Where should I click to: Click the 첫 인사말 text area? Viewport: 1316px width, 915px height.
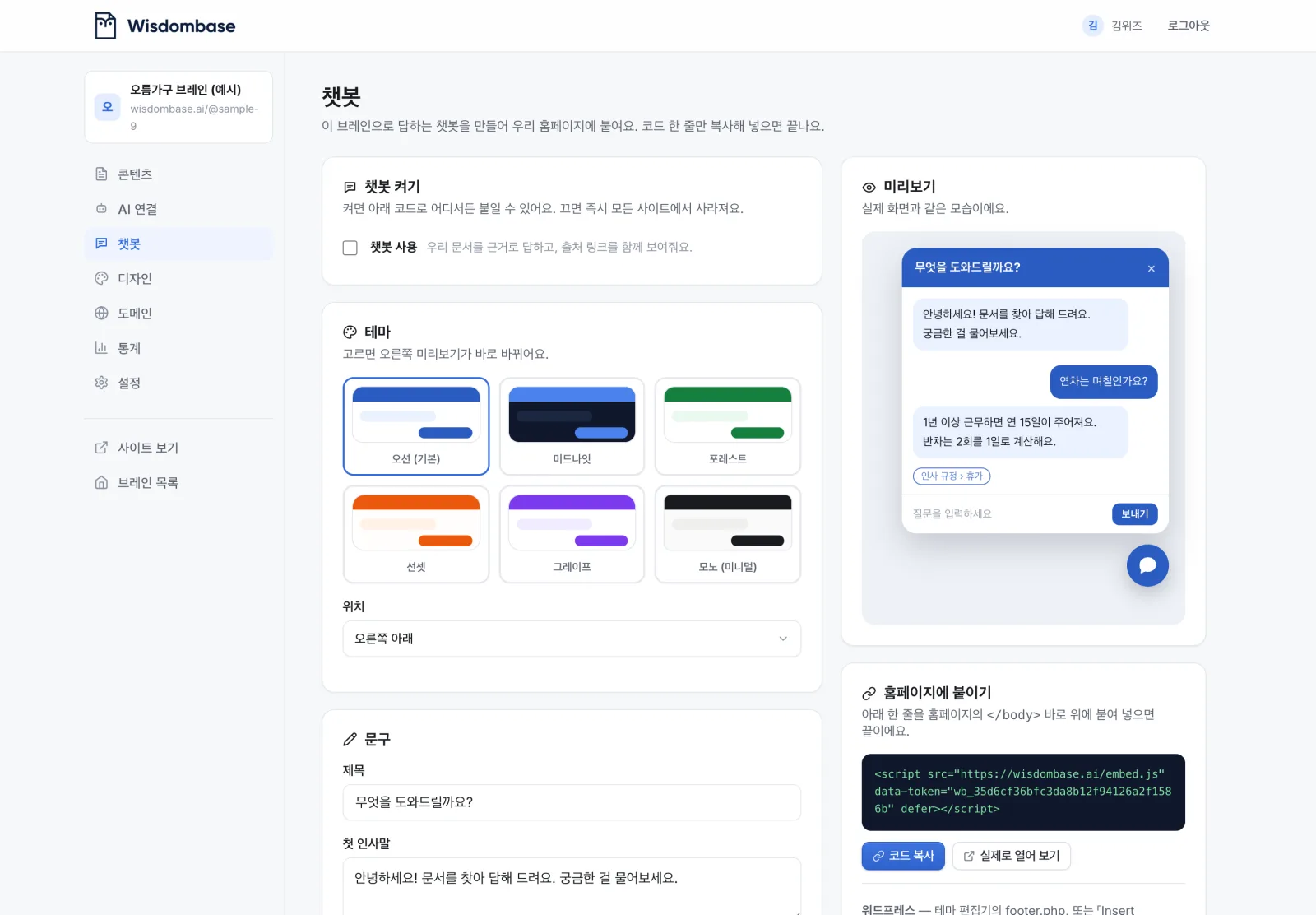(572, 886)
